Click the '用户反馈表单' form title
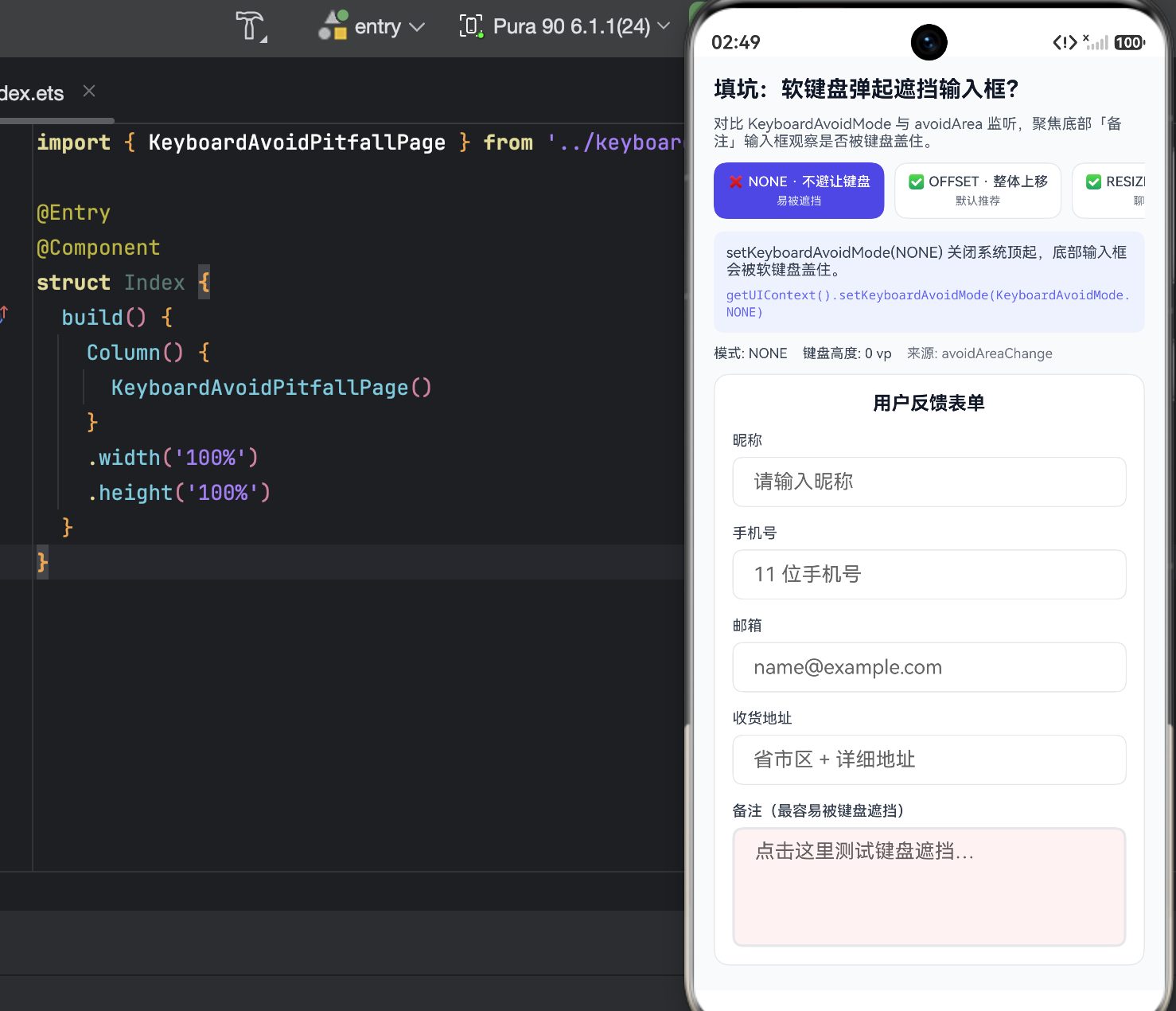 pos(929,403)
